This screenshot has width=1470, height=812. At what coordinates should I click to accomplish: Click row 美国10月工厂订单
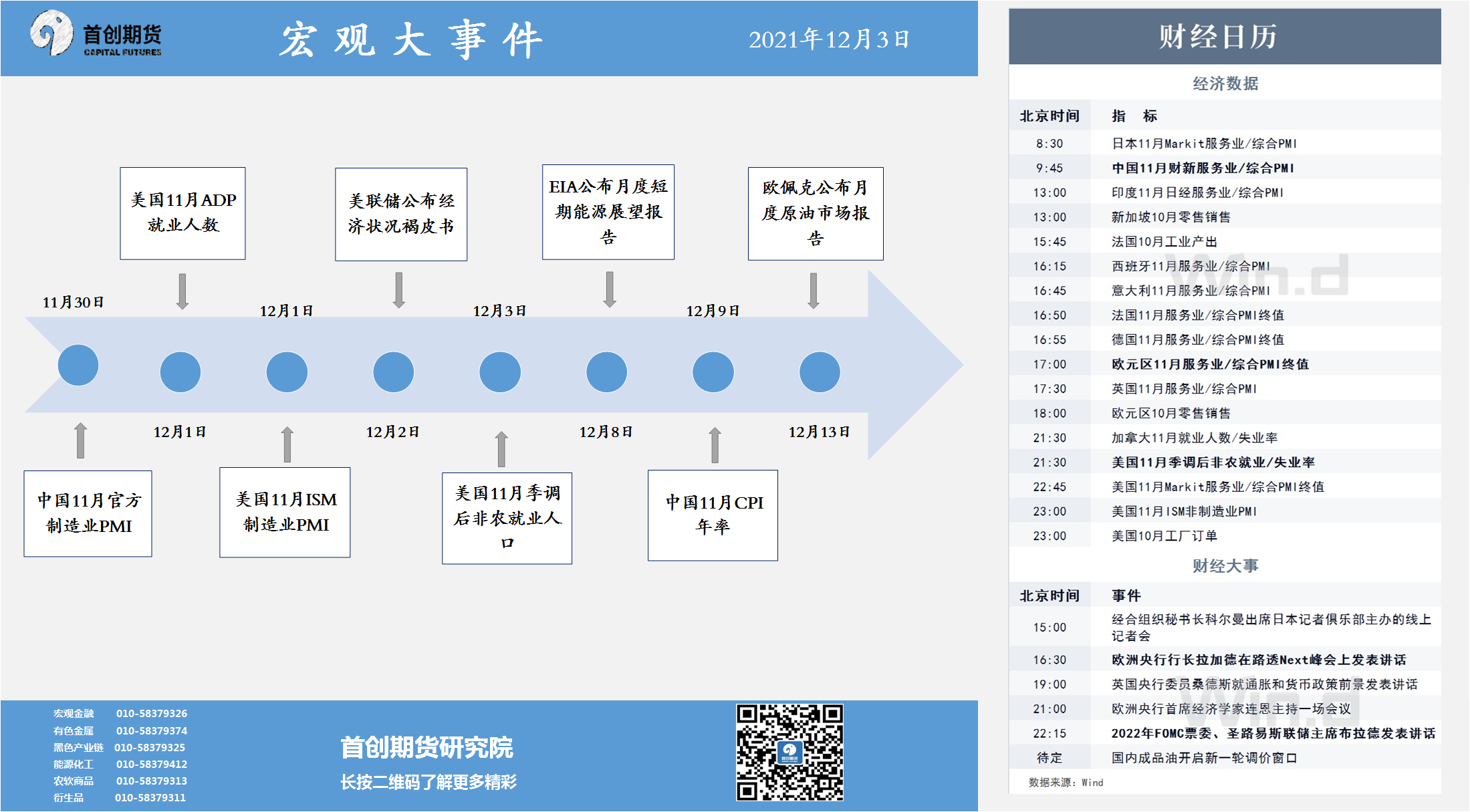(x=1225, y=536)
